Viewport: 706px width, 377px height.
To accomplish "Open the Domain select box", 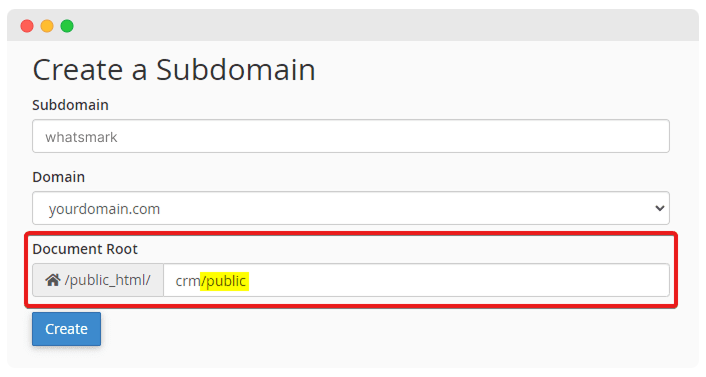I will [351, 208].
